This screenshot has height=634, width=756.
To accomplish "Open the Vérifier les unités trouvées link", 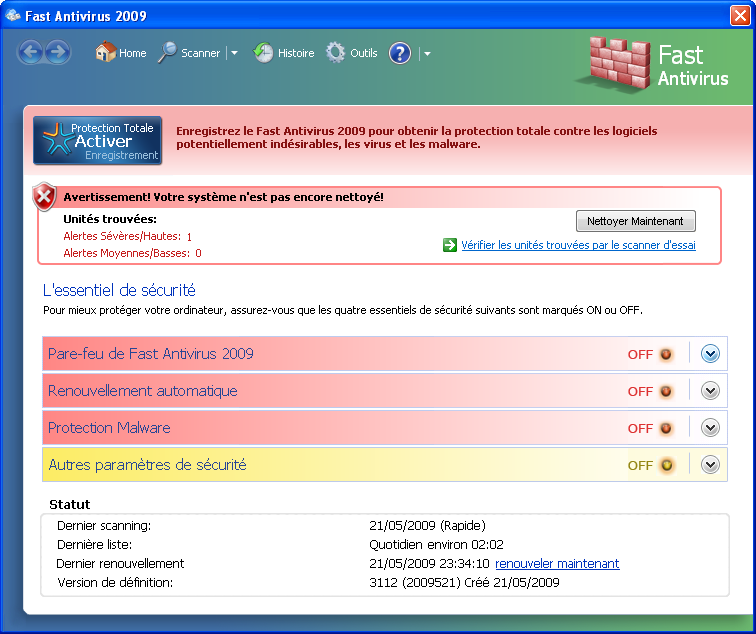I will click(x=578, y=245).
